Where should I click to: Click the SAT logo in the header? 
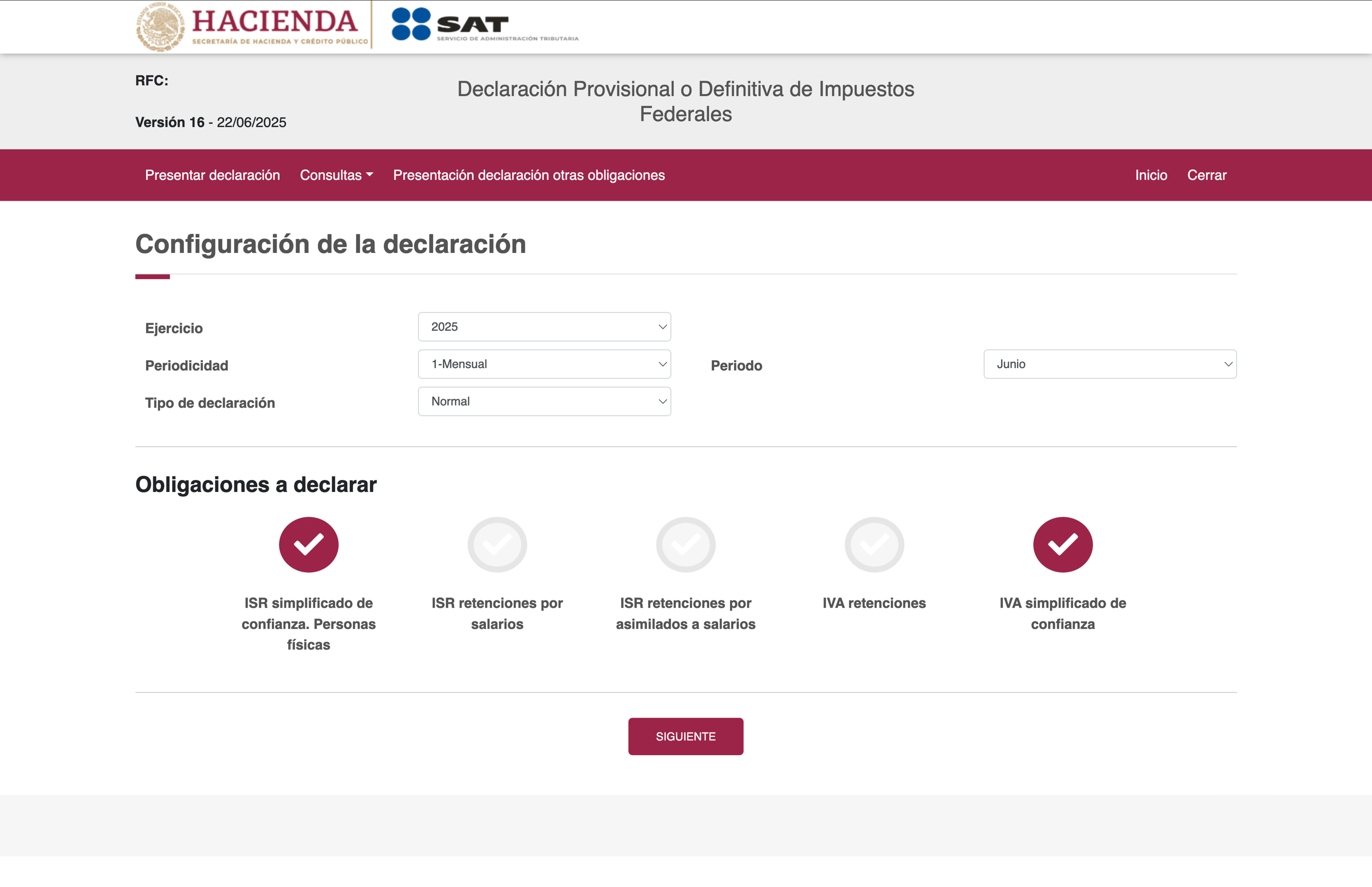click(485, 25)
